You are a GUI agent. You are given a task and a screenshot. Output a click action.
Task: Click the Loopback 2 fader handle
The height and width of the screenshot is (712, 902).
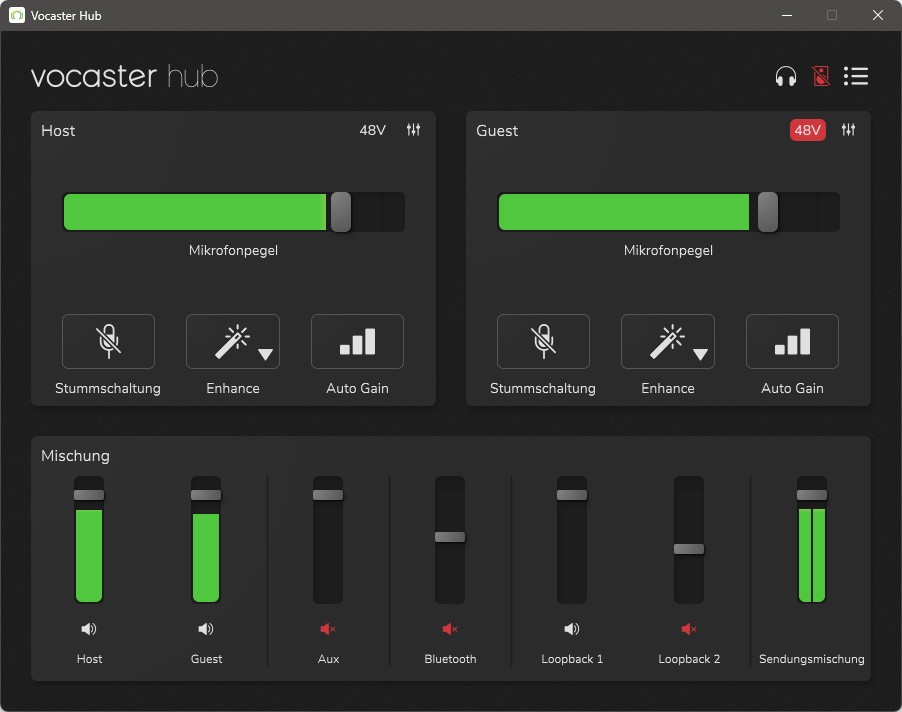(689, 549)
